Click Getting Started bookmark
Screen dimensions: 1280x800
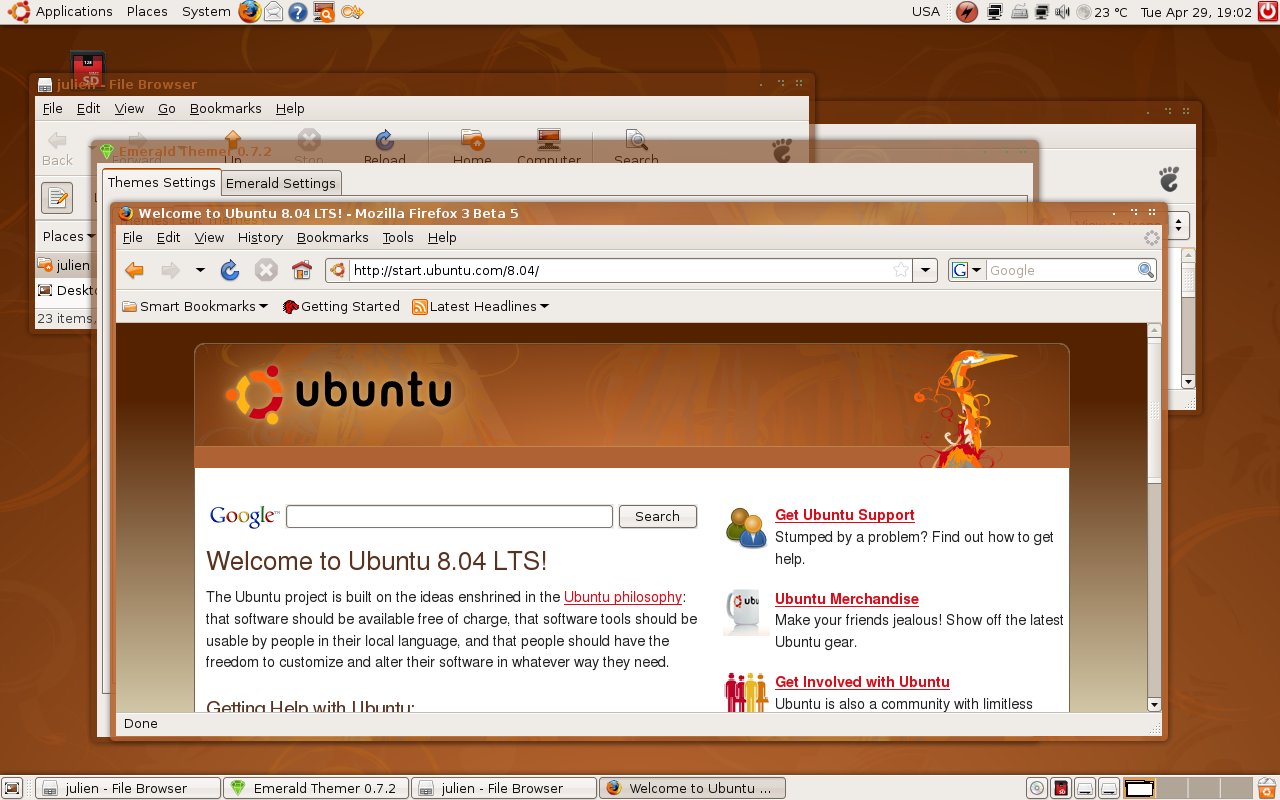[x=341, y=306]
